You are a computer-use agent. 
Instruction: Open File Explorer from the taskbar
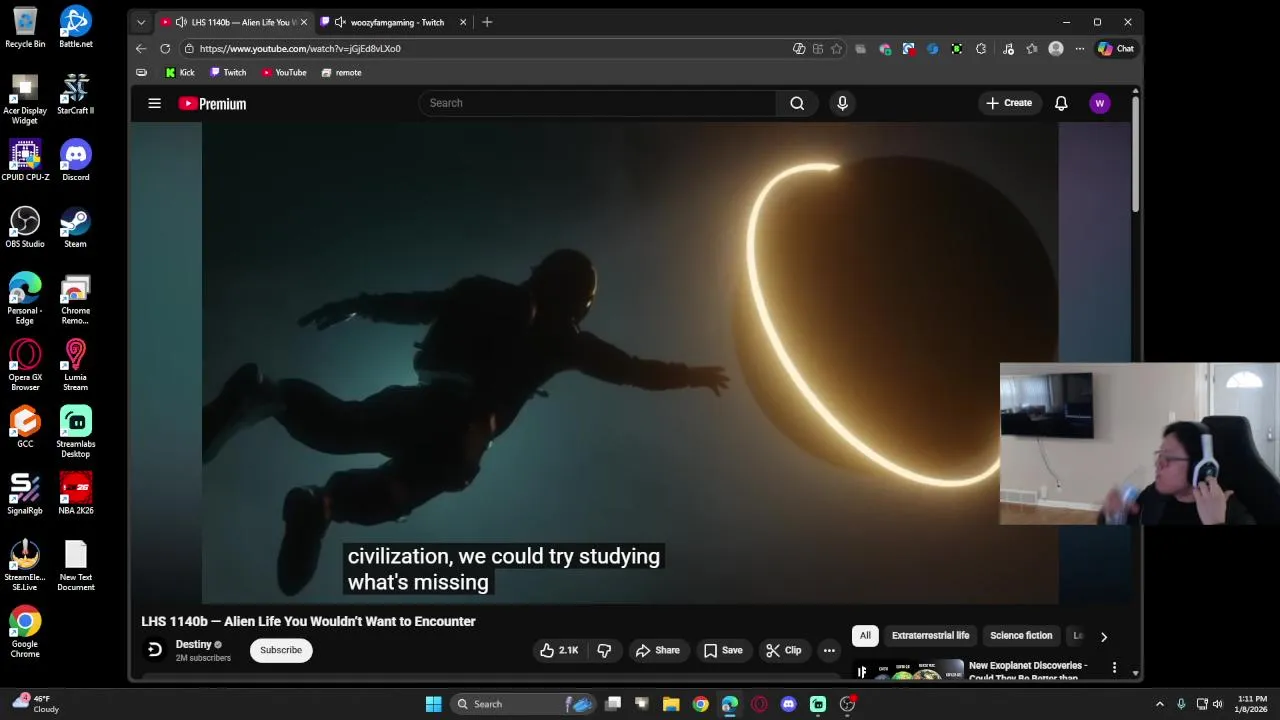671,704
